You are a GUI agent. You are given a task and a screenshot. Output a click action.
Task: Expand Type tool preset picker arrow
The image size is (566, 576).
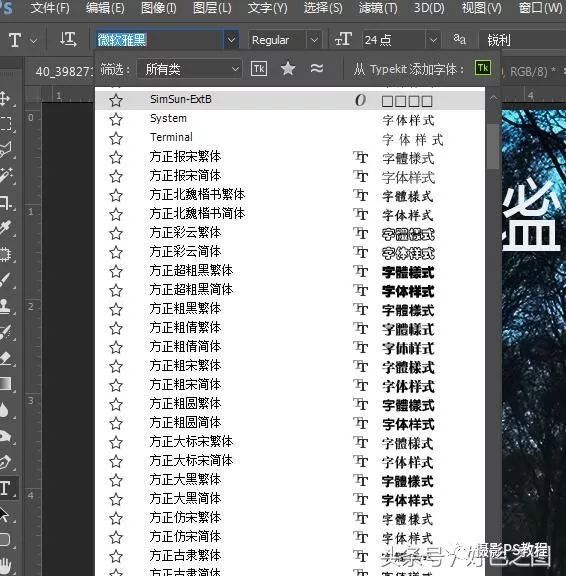[34, 40]
